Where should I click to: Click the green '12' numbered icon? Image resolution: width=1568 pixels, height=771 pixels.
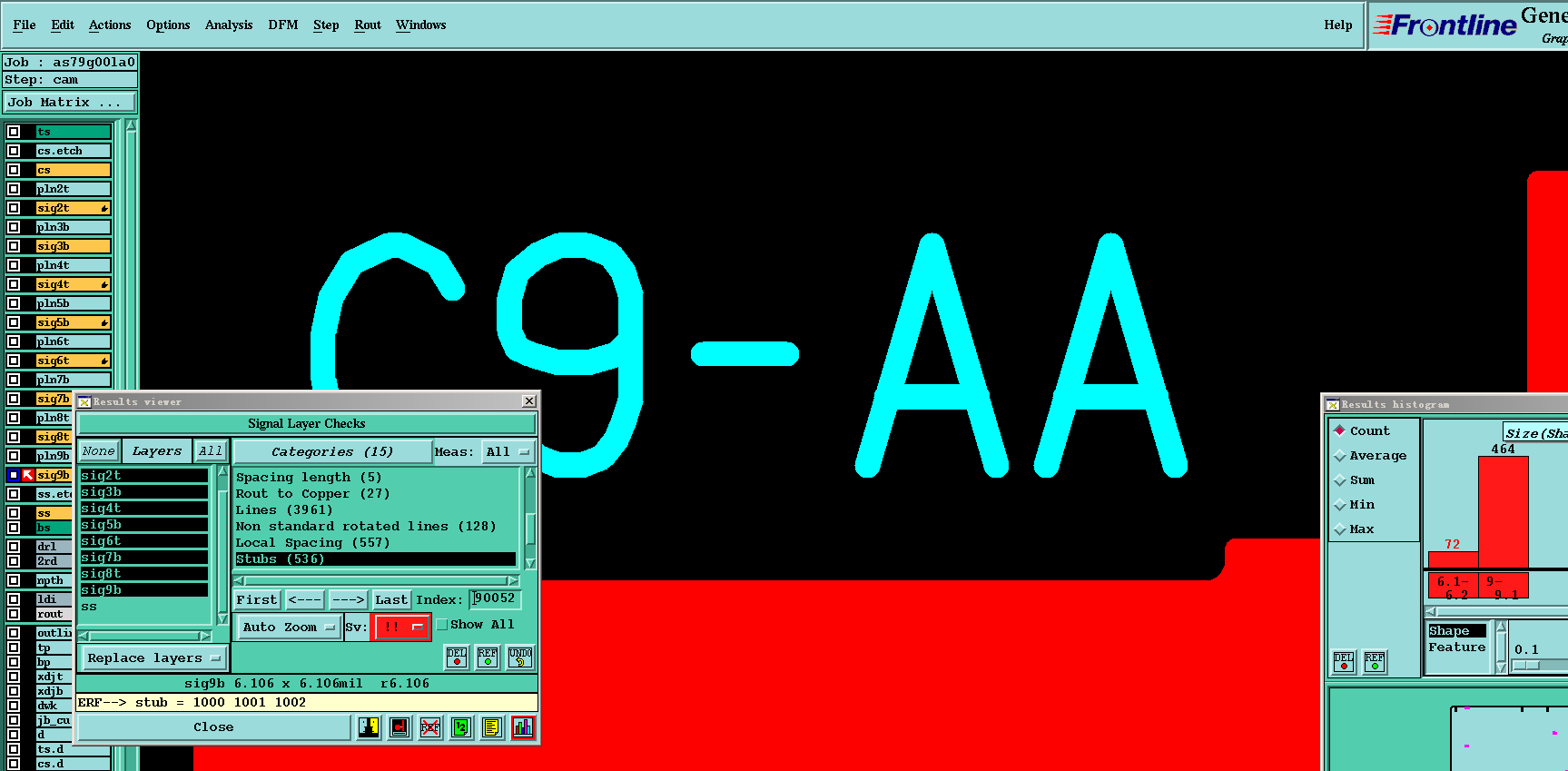coord(461,727)
